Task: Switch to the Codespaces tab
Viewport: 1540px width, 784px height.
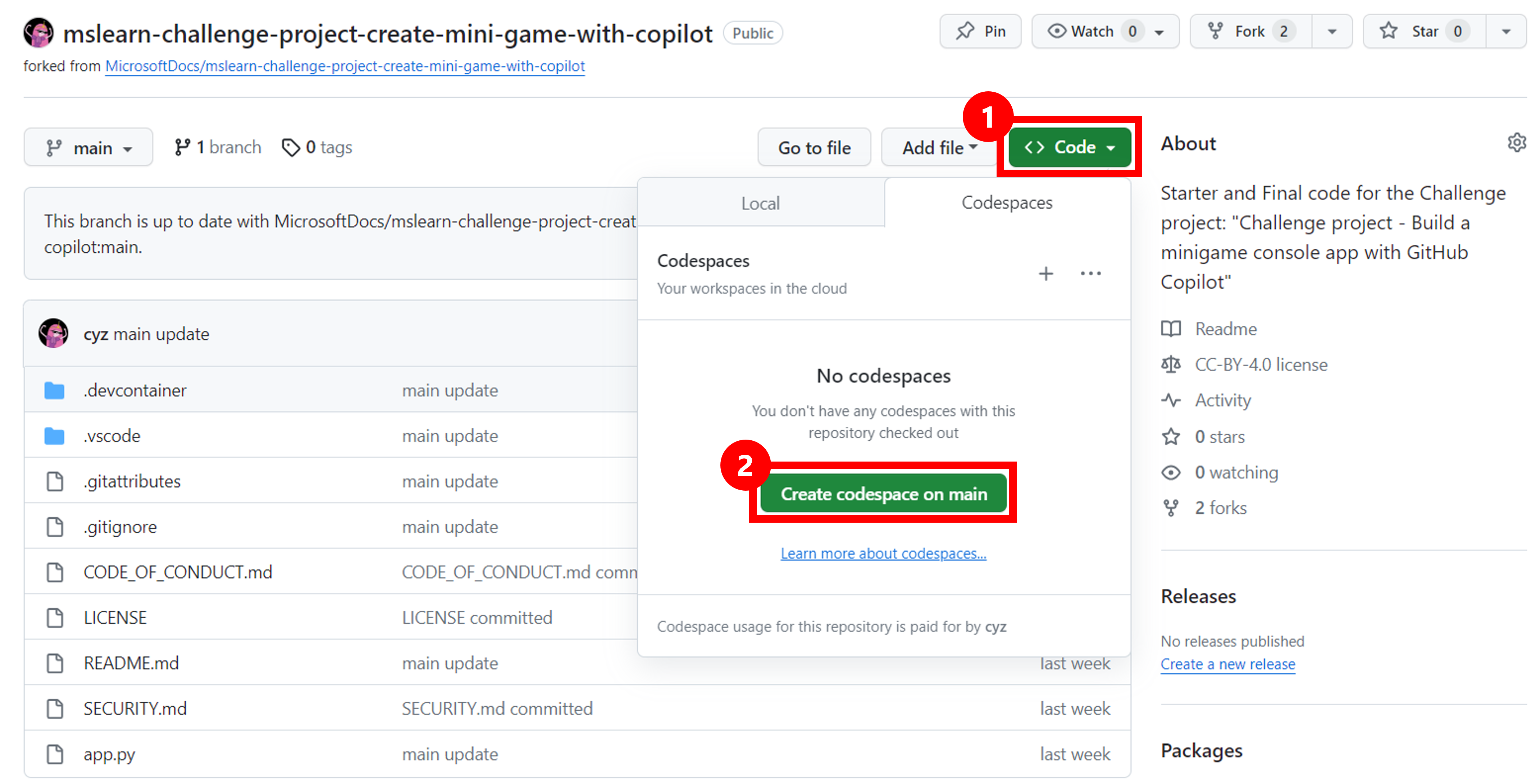Action: (x=1007, y=203)
